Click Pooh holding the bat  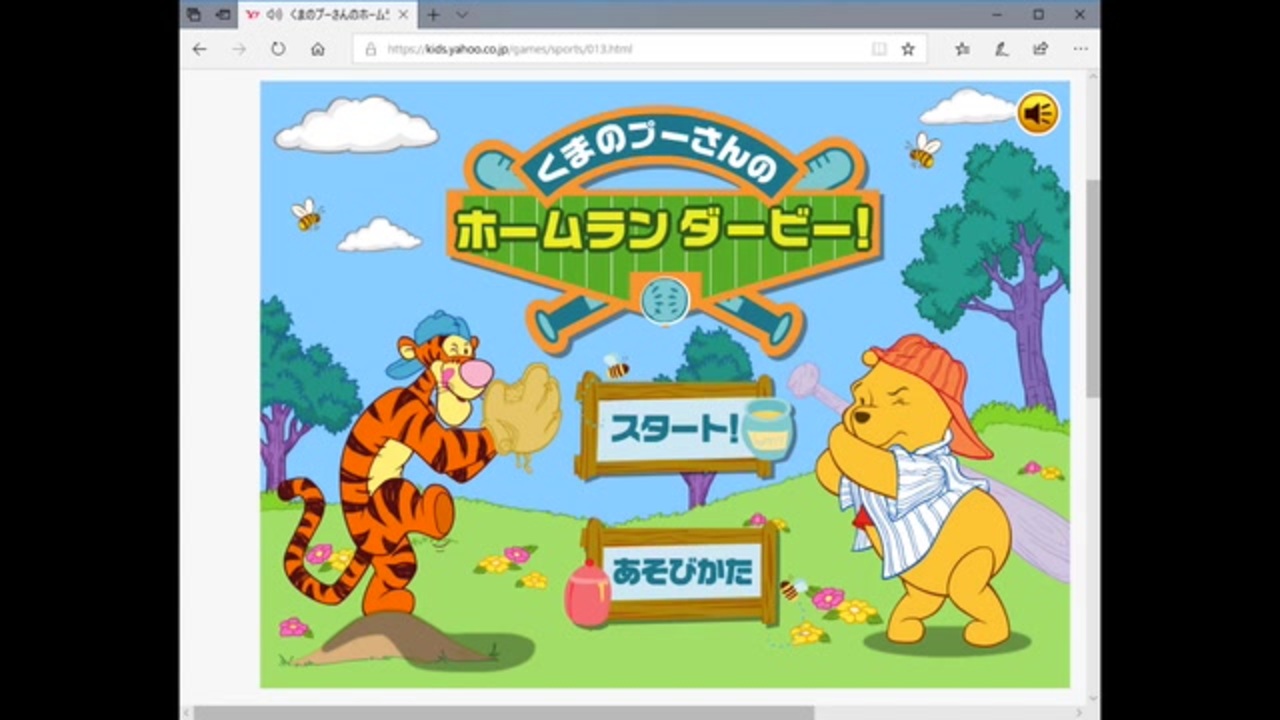pyautogui.click(x=918, y=490)
